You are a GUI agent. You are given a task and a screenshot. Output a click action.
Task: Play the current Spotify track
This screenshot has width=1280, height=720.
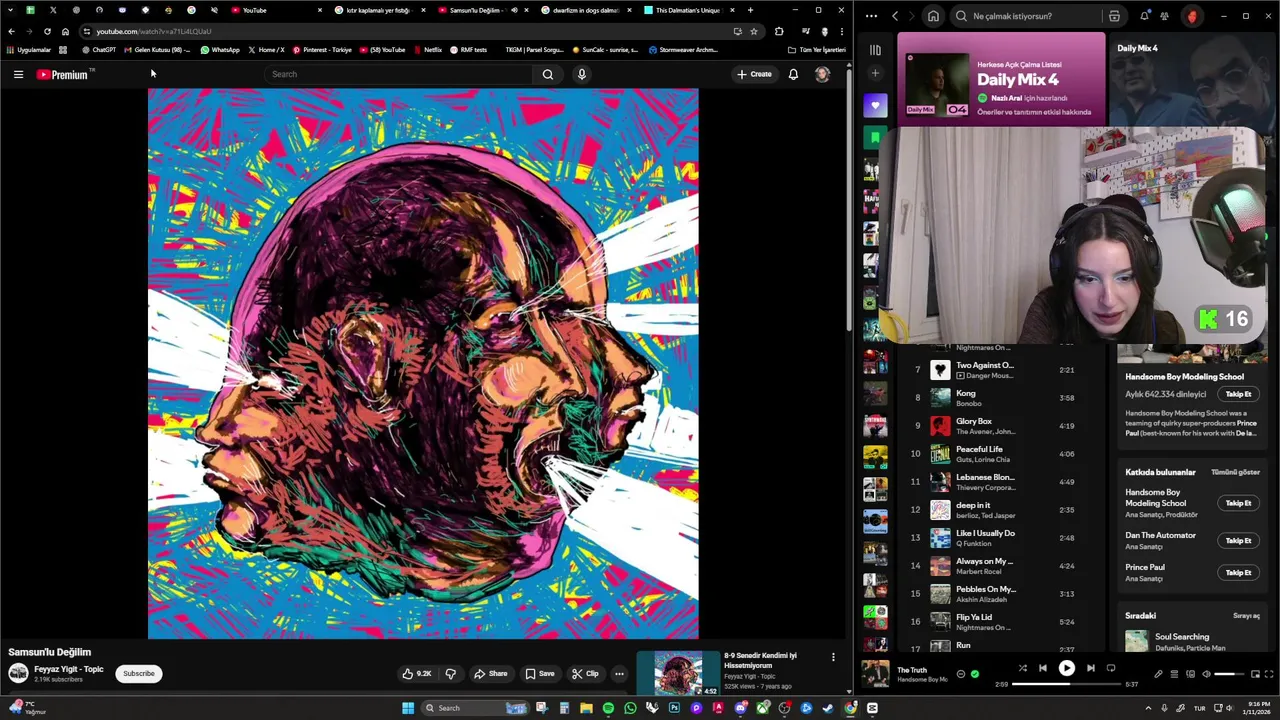[1066, 668]
